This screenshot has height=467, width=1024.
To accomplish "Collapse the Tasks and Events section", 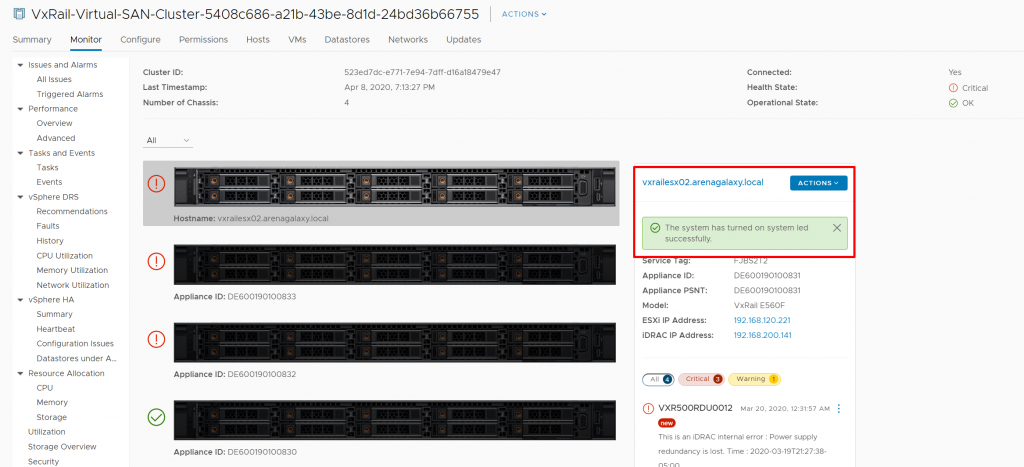I will point(20,153).
